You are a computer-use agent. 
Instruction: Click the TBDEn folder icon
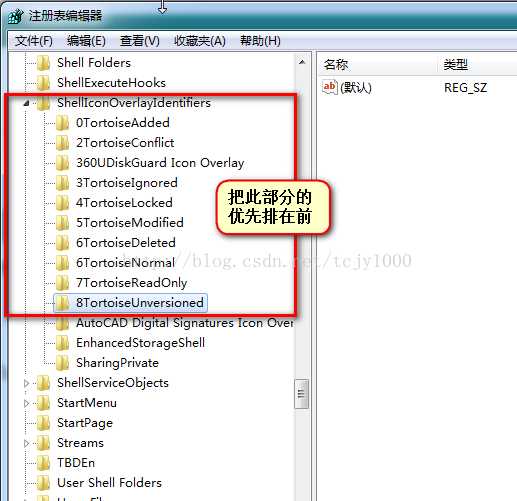43,463
